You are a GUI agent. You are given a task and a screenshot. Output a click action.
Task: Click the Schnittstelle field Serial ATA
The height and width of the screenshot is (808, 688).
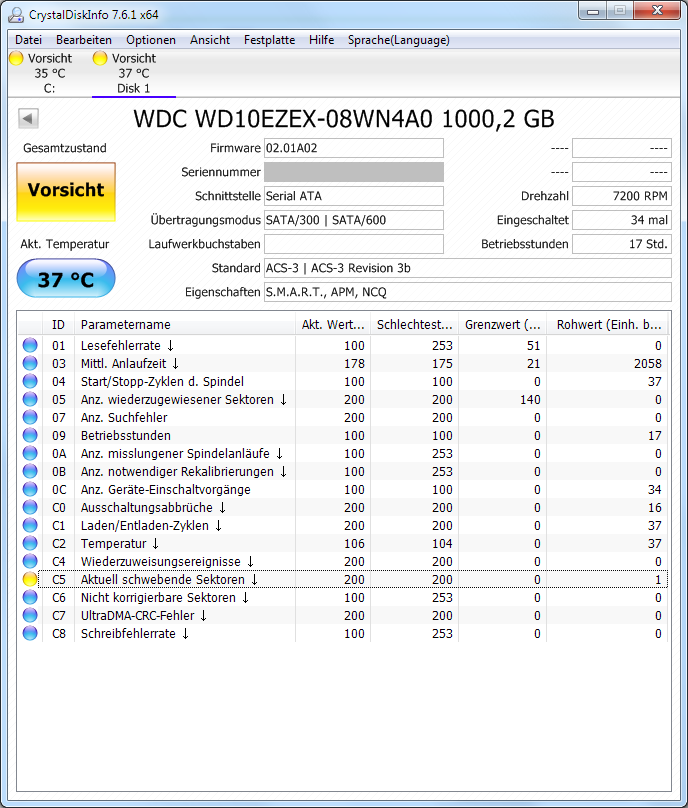[x=354, y=196]
